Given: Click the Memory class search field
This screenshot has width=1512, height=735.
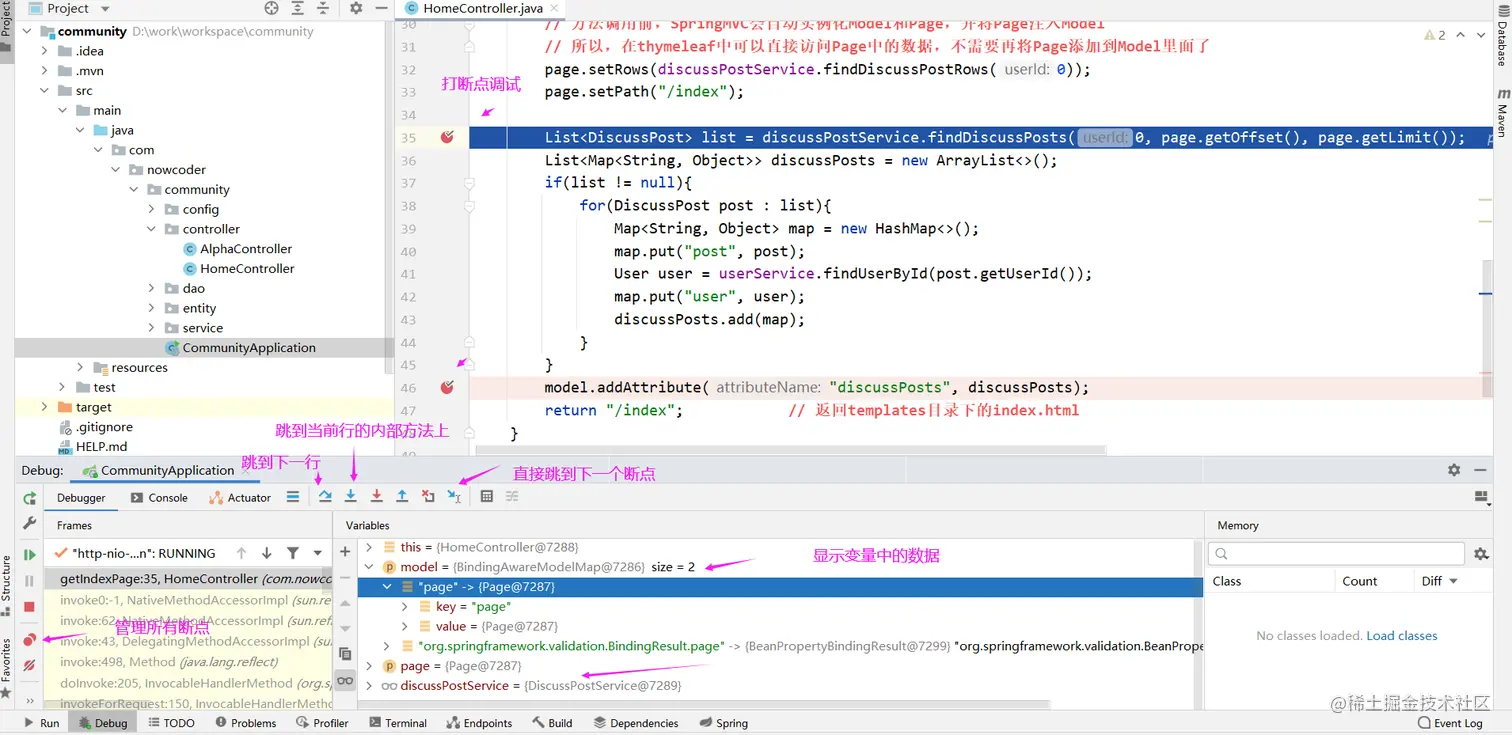Looking at the screenshot, I should coord(1337,554).
